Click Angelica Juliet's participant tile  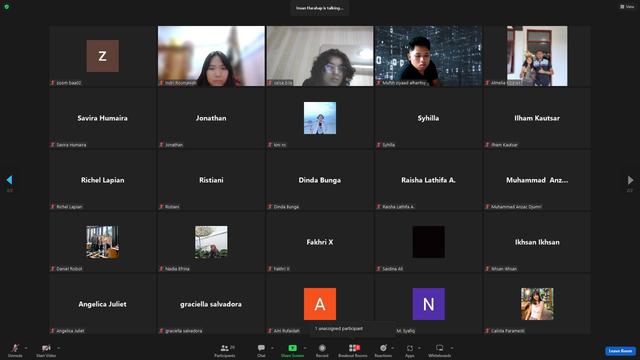pos(103,304)
